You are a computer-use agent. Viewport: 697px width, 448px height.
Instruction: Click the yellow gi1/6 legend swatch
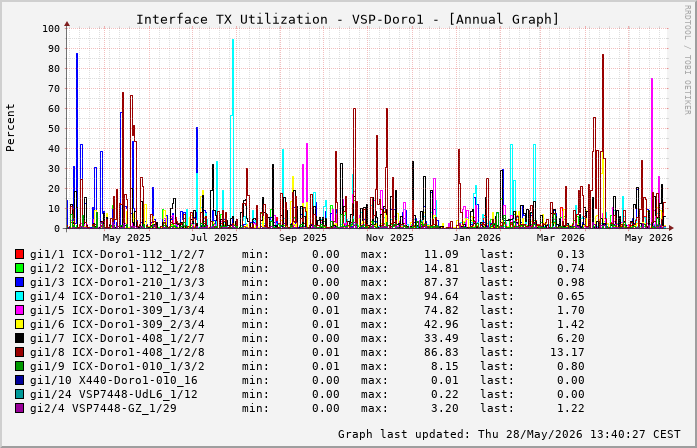19,324
